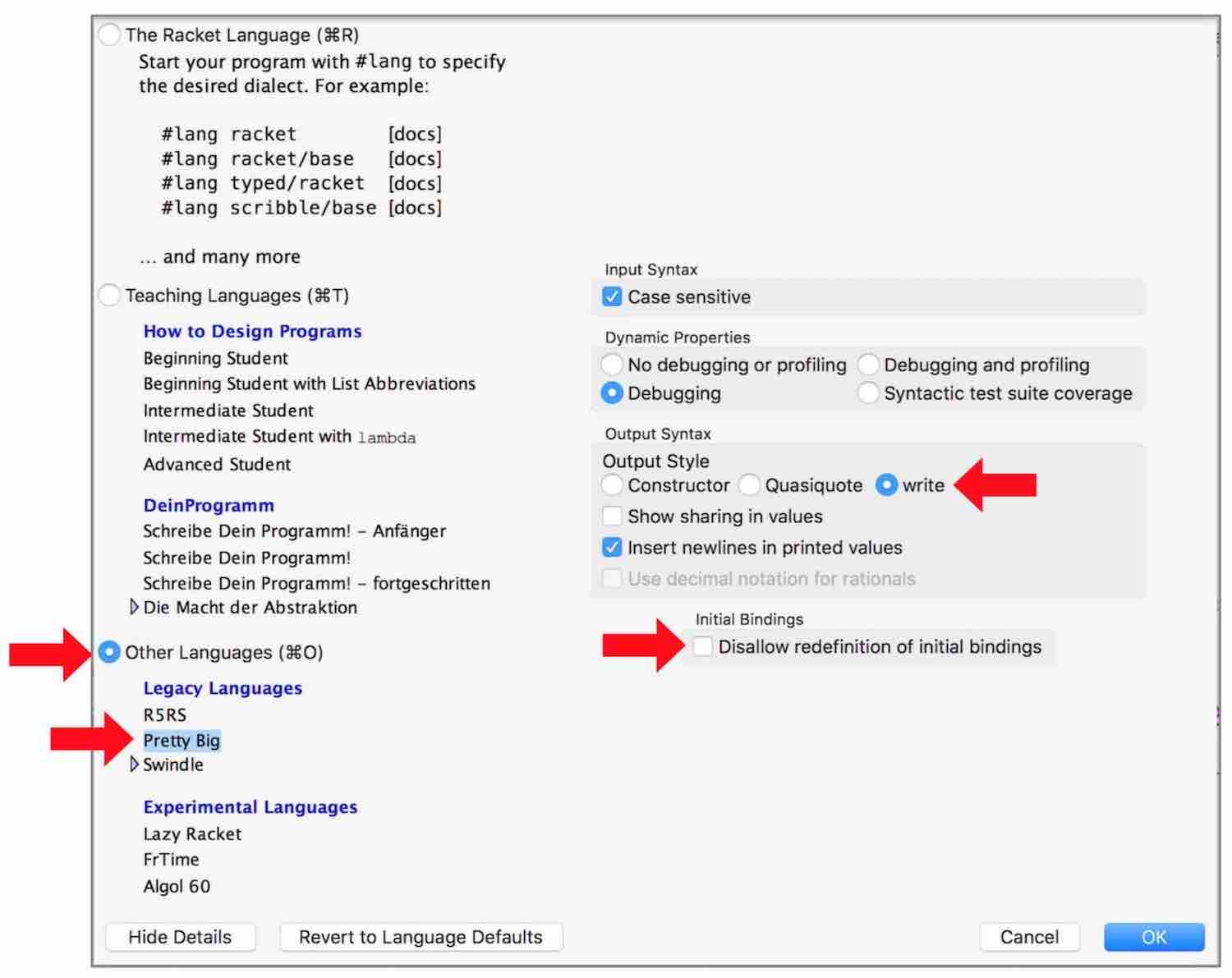Expand the Swindle language group
The width and height of the screenshot is (1232, 978).
click(x=135, y=764)
